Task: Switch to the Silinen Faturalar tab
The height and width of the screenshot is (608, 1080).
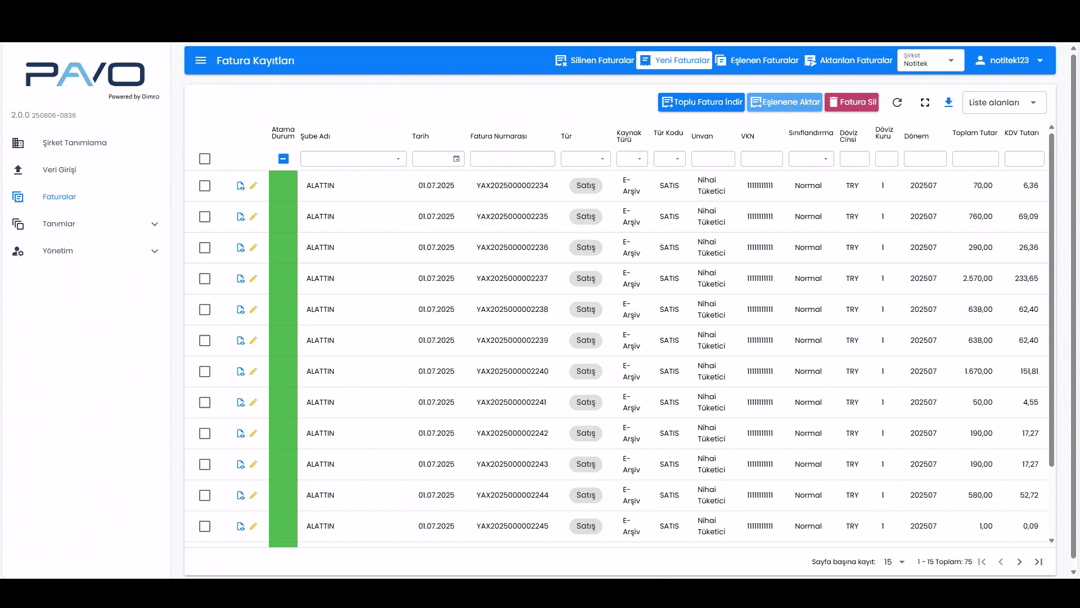Action: pos(595,61)
